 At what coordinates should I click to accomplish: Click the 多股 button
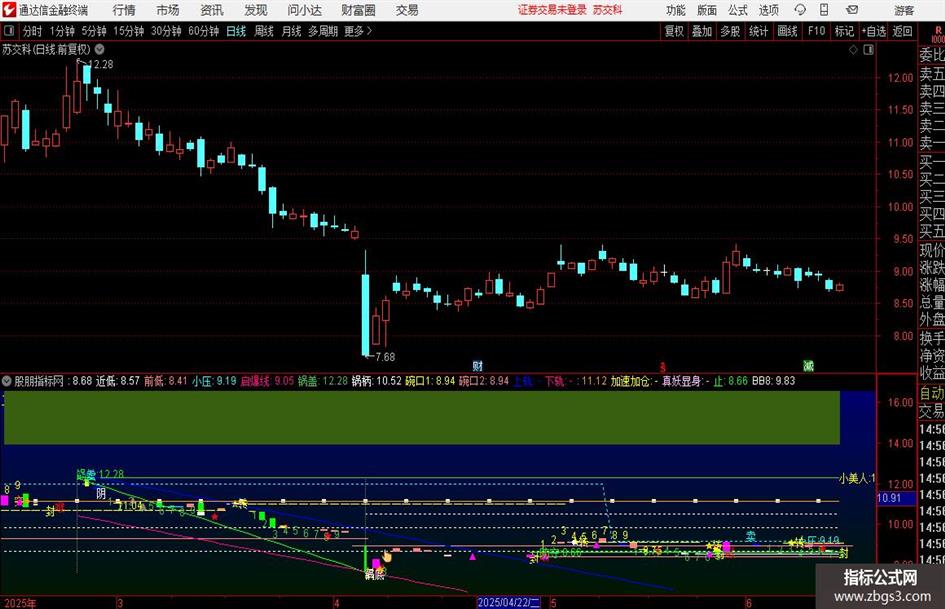730,31
